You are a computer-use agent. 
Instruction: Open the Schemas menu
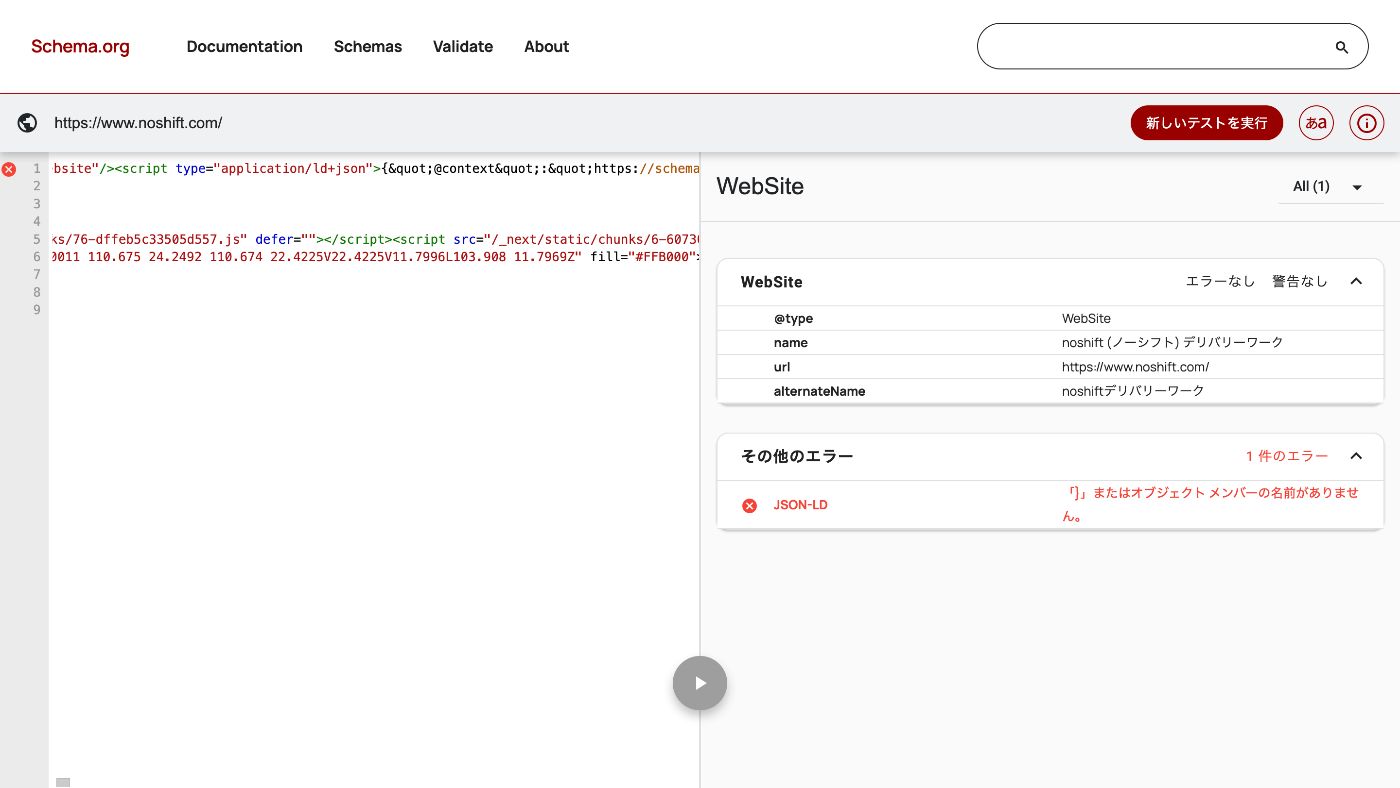[367, 46]
